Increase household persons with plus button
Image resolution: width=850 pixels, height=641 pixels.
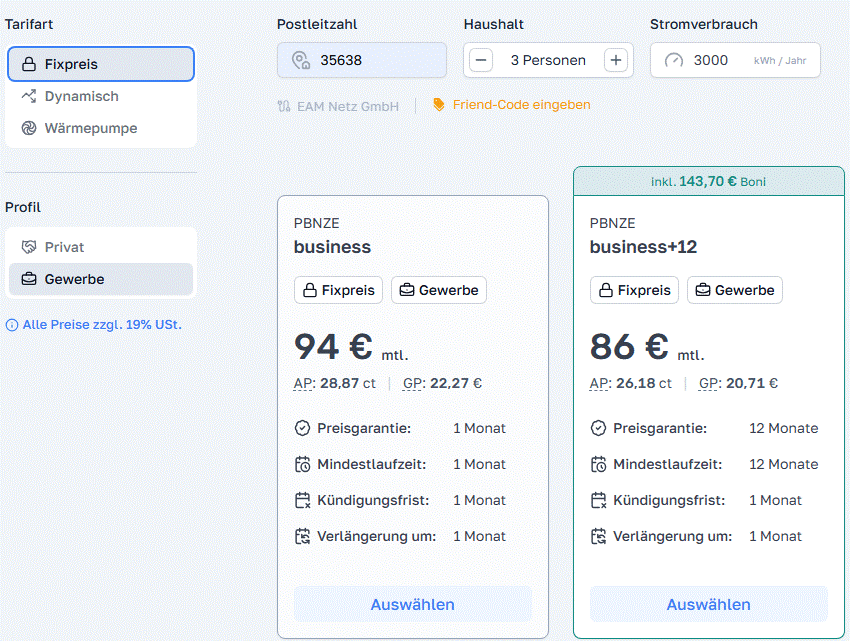coord(616,60)
